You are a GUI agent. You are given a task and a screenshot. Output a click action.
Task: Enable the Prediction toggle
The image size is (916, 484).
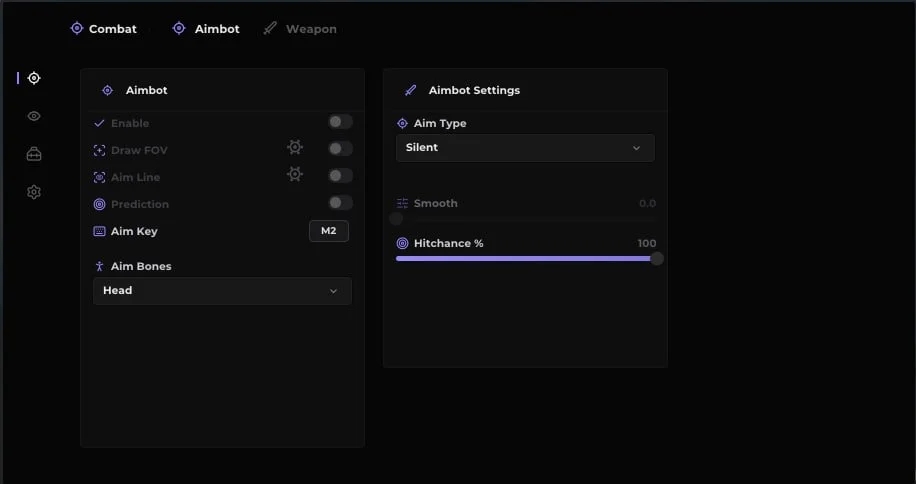pos(340,203)
